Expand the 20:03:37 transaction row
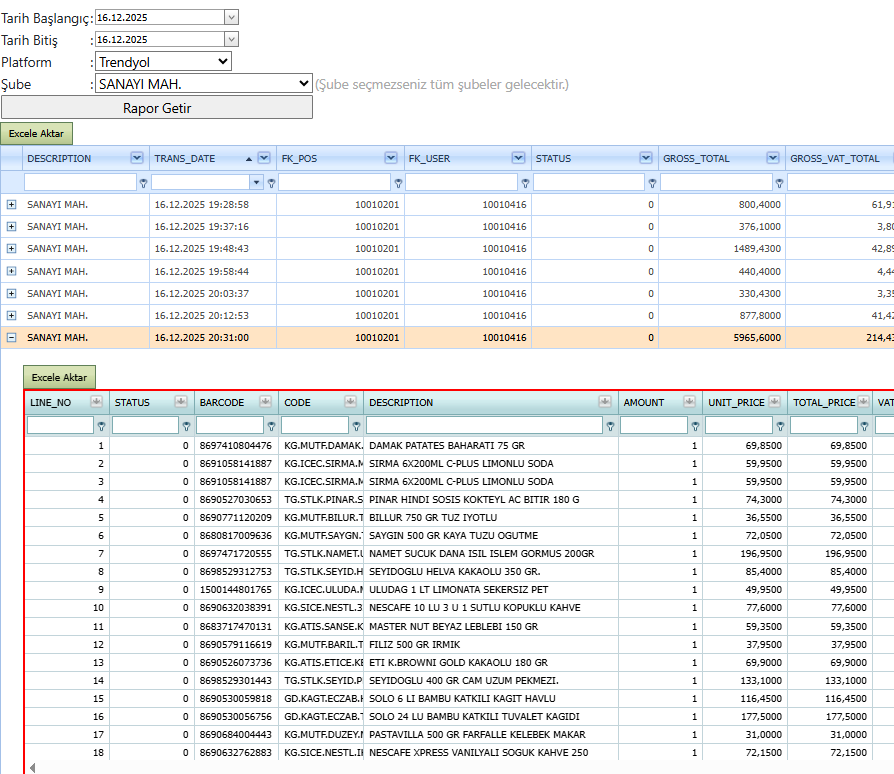 (11, 294)
